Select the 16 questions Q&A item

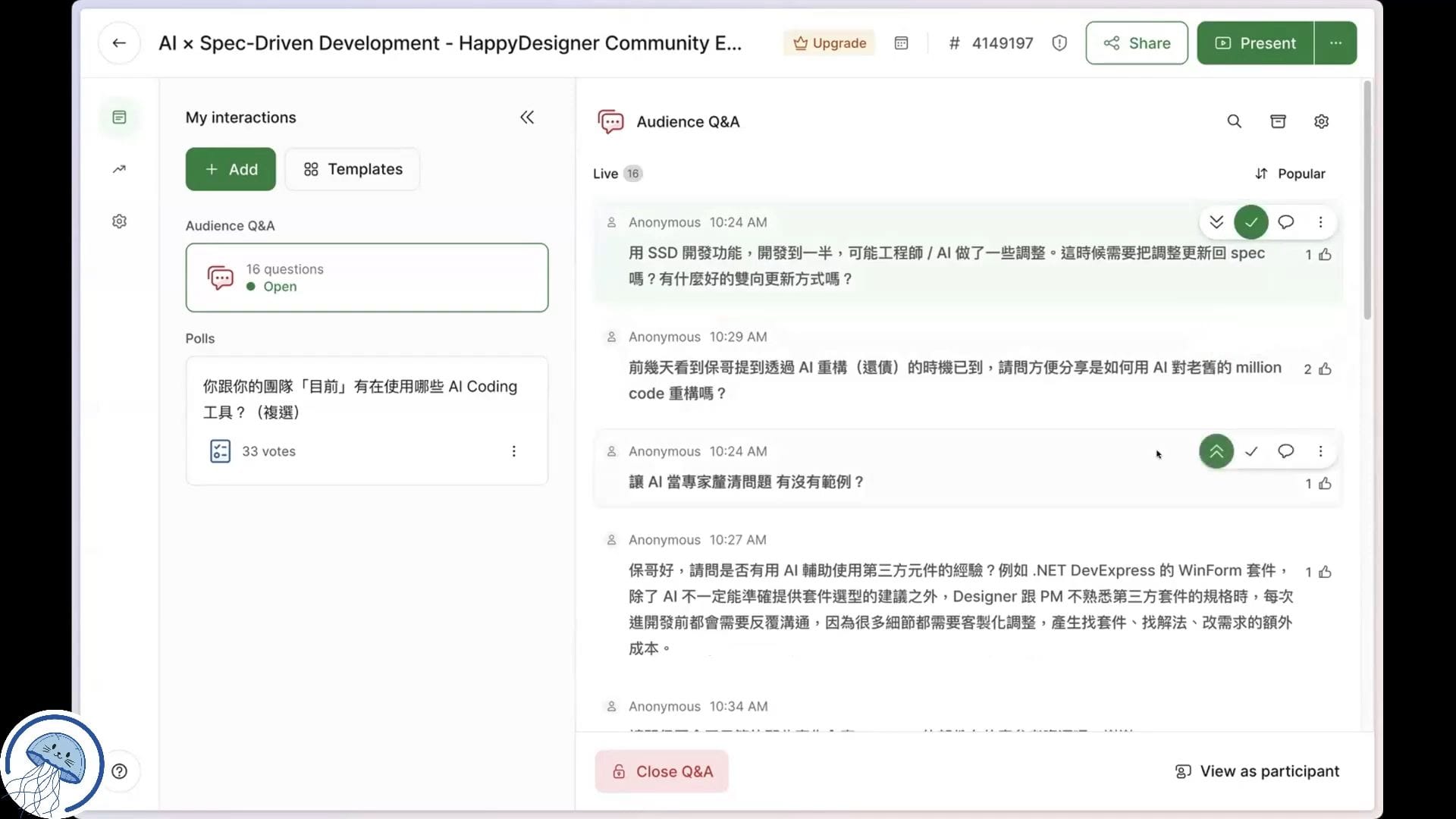366,278
